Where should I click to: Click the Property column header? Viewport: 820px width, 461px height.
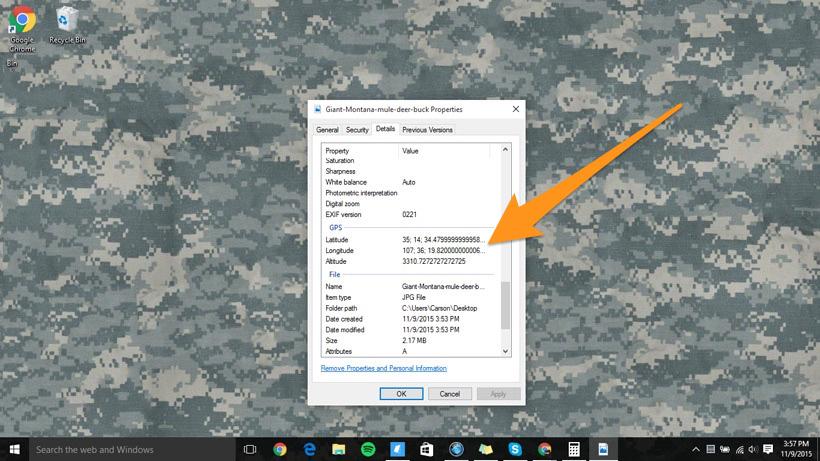[x=361, y=151]
